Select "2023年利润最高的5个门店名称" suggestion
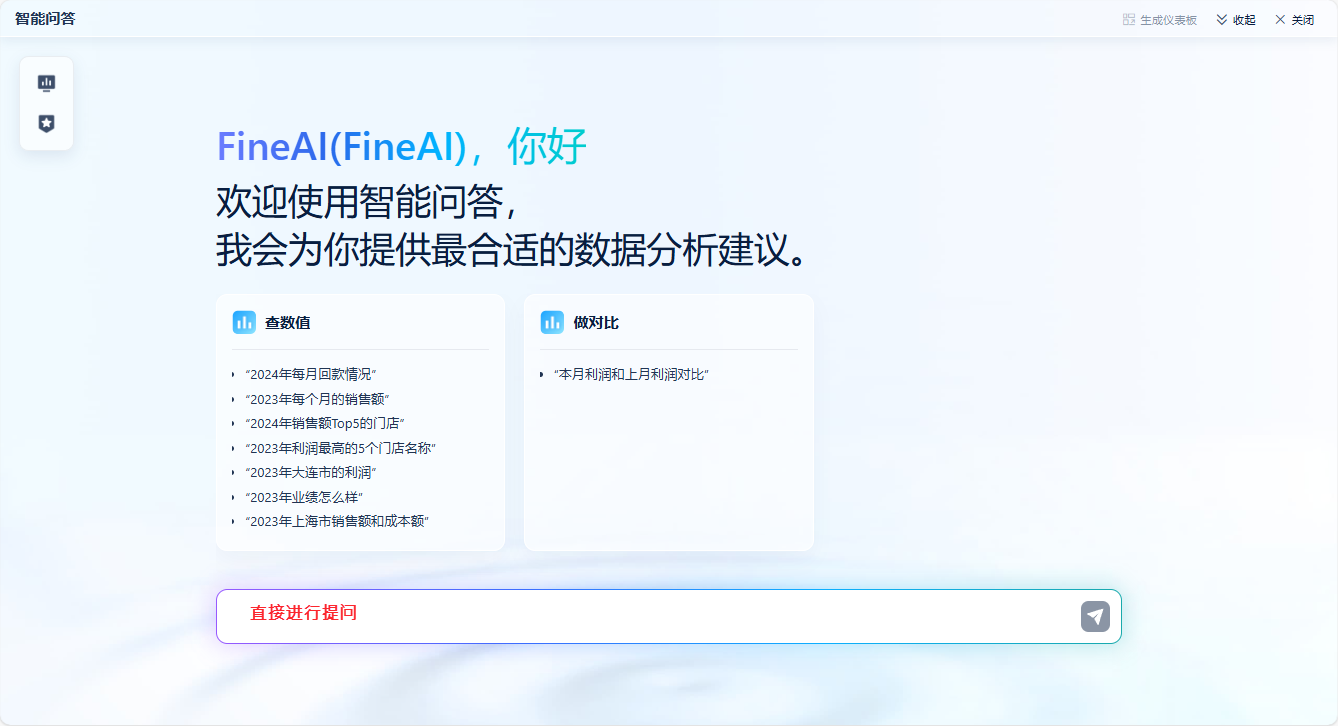This screenshot has height=726, width=1338. [340, 448]
